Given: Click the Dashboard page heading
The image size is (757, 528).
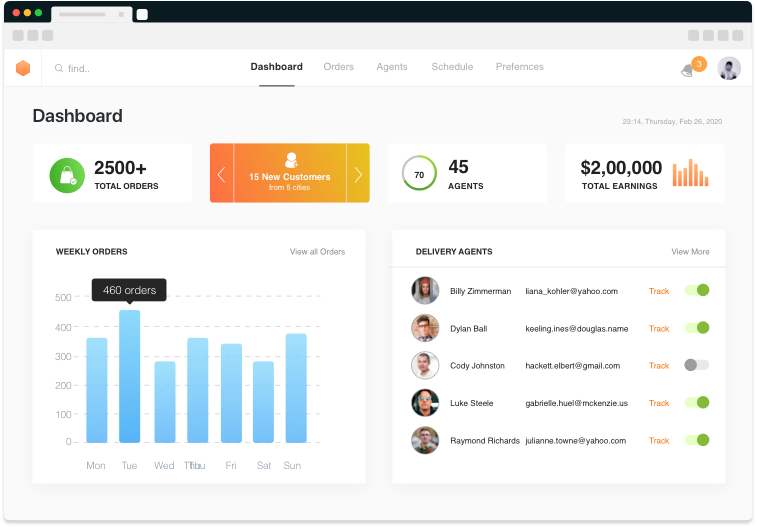Looking at the screenshot, I should pyautogui.click(x=77, y=116).
